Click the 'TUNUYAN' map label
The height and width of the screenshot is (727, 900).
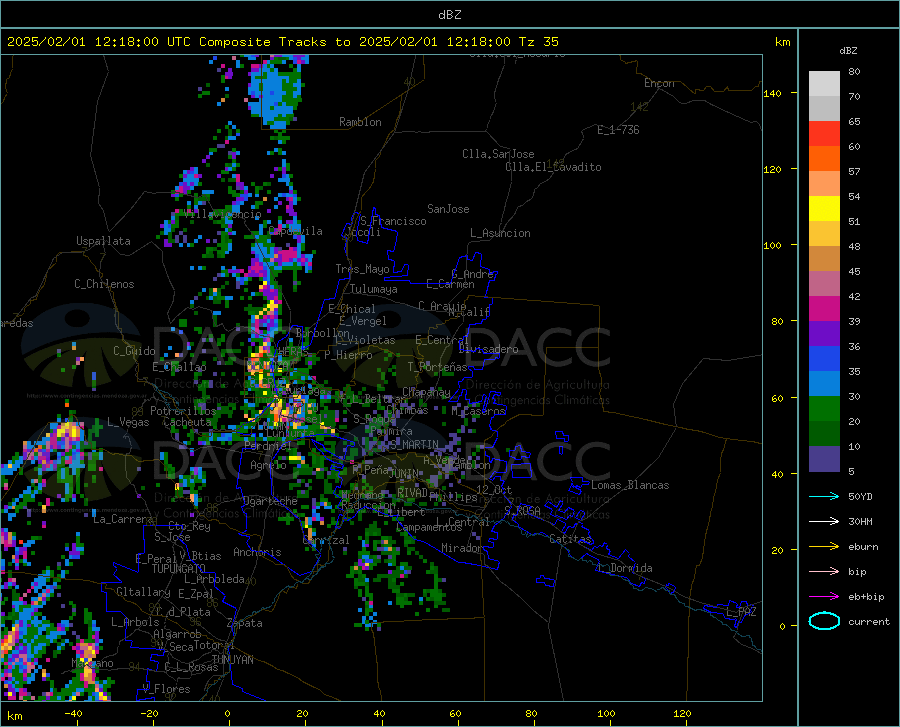tap(232, 659)
